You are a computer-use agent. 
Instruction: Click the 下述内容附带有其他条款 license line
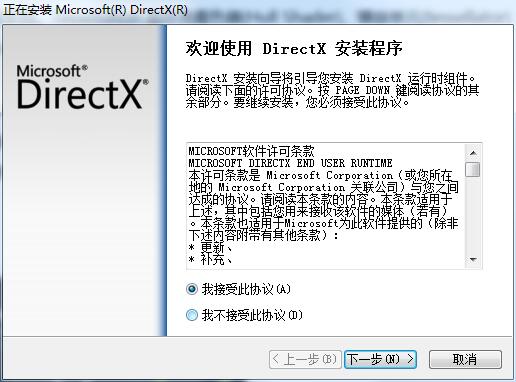pos(263,236)
